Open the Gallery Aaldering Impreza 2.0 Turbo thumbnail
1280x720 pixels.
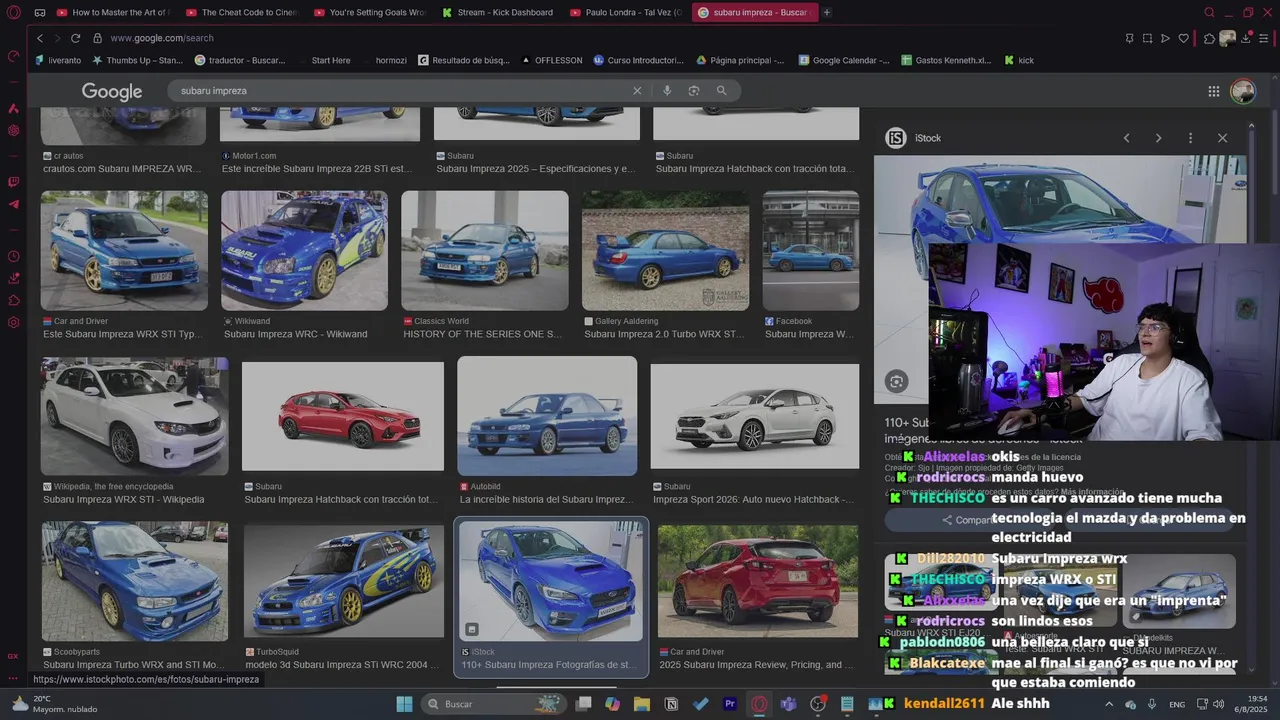[x=665, y=250]
